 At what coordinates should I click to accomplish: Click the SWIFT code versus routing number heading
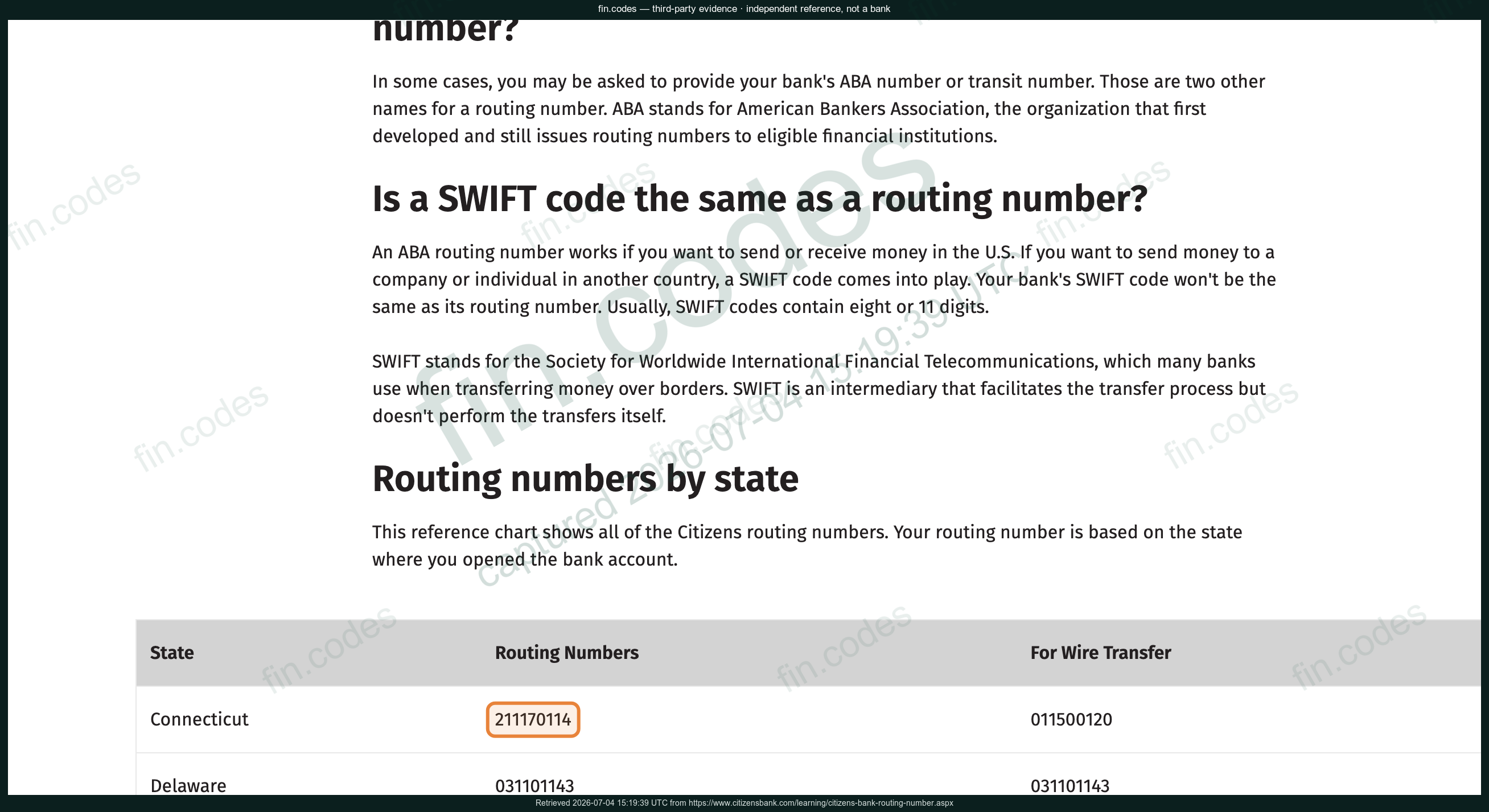(759, 199)
